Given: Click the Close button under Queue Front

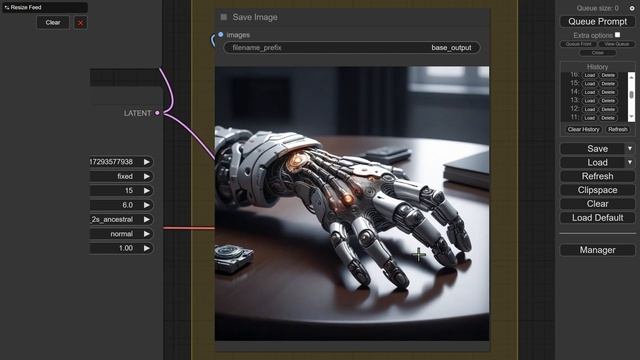Looking at the screenshot, I should pos(598,53).
